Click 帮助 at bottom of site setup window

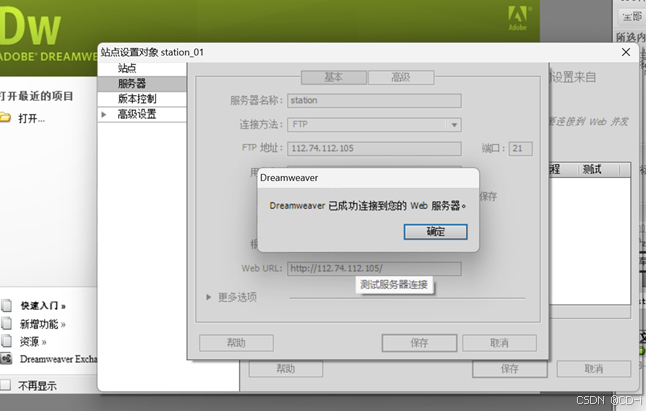tap(286, 369)
